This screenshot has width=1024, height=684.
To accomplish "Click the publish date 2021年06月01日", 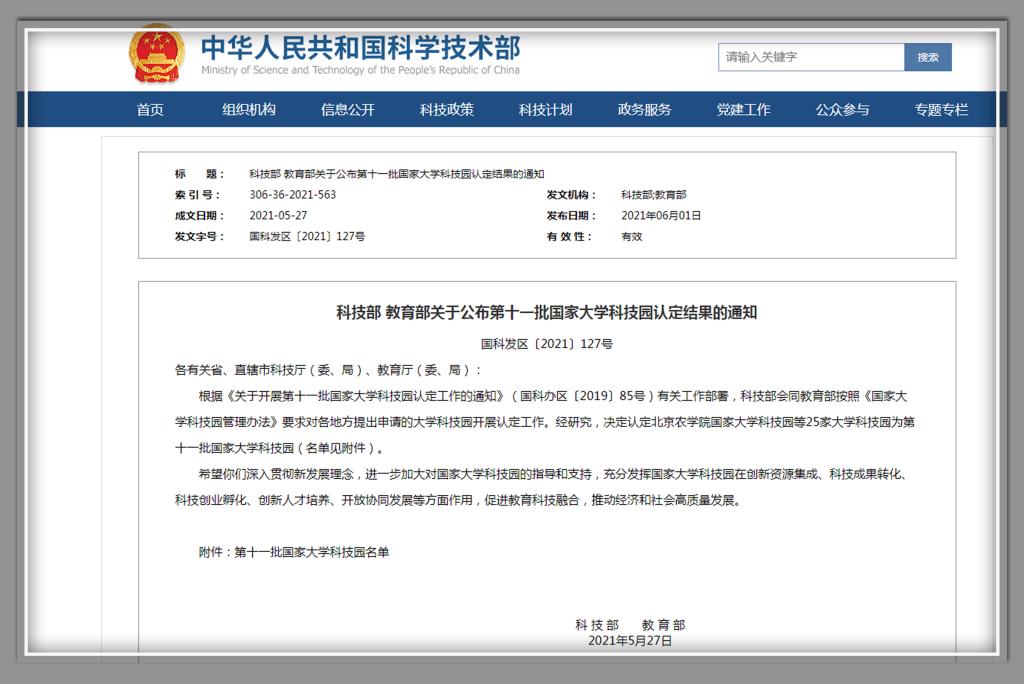I will (661, 216).
